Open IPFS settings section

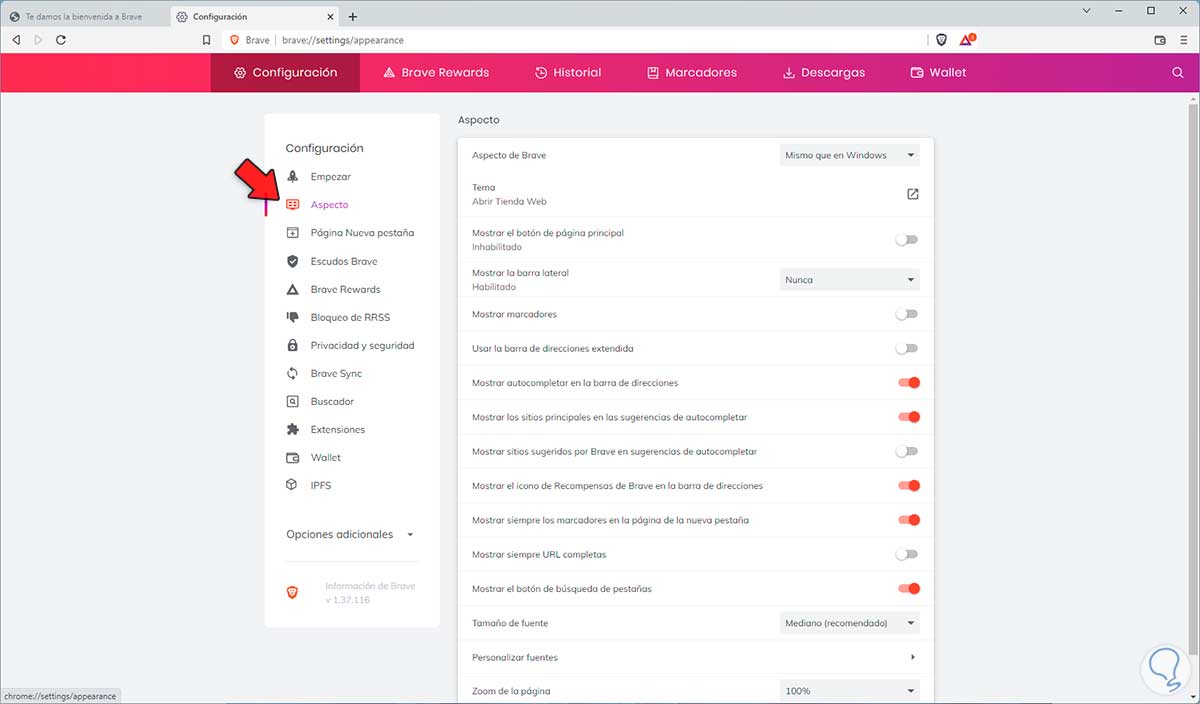click(x=321, y=485)
